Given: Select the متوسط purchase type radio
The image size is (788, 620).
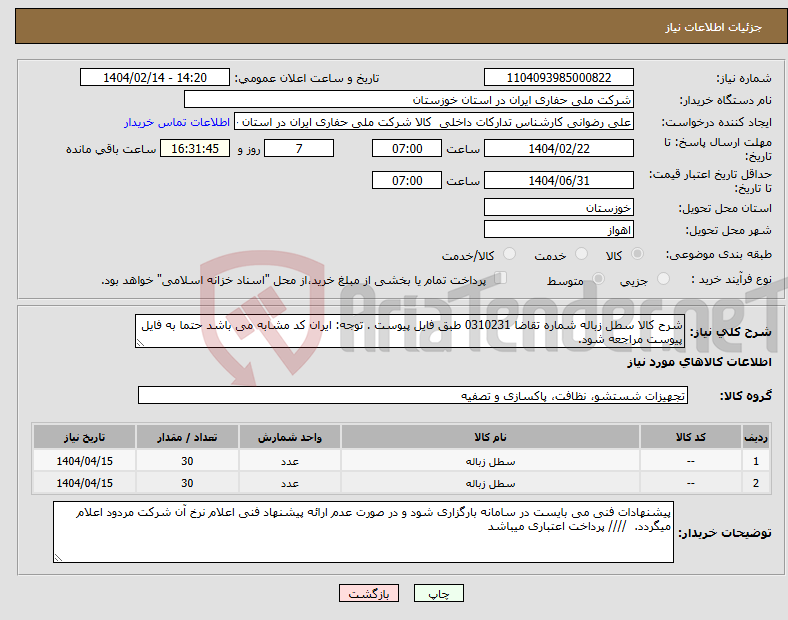Looking at the screenshot, I should [x=598, y=278].
